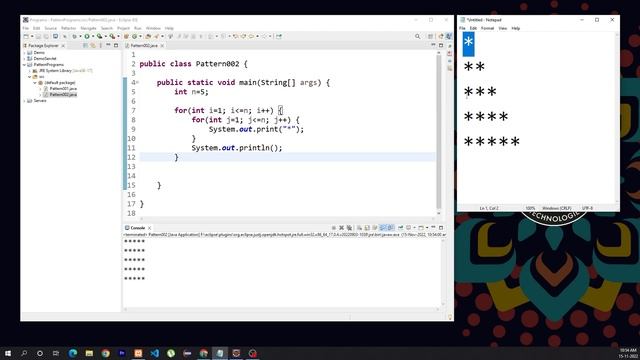
Task: Click the green Run button in Eclipse toolbar
Action: pos(87,36)
